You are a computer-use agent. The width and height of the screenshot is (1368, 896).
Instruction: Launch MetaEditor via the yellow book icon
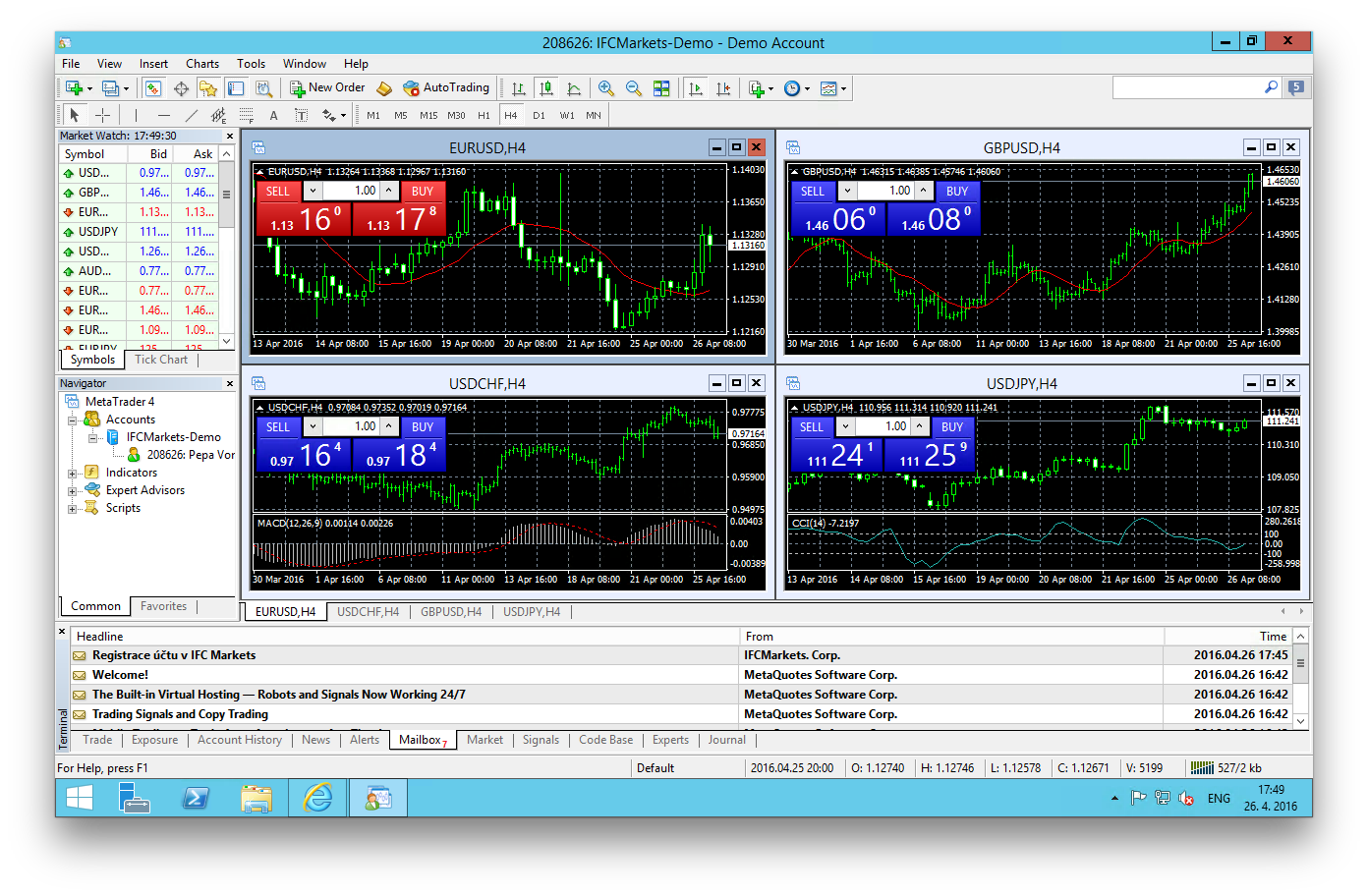pyautogui.click(x=384, y=88)
